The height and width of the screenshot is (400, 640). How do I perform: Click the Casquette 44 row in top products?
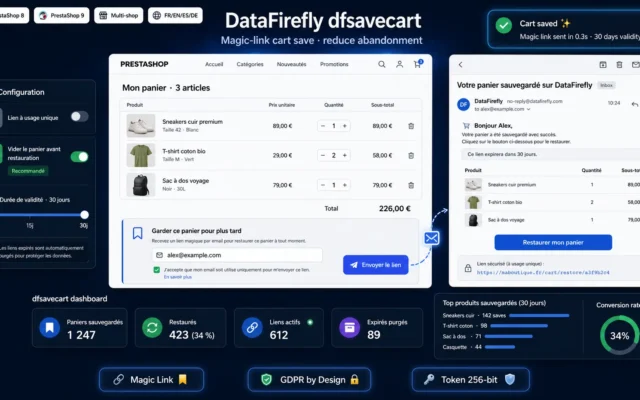(478, 347)
